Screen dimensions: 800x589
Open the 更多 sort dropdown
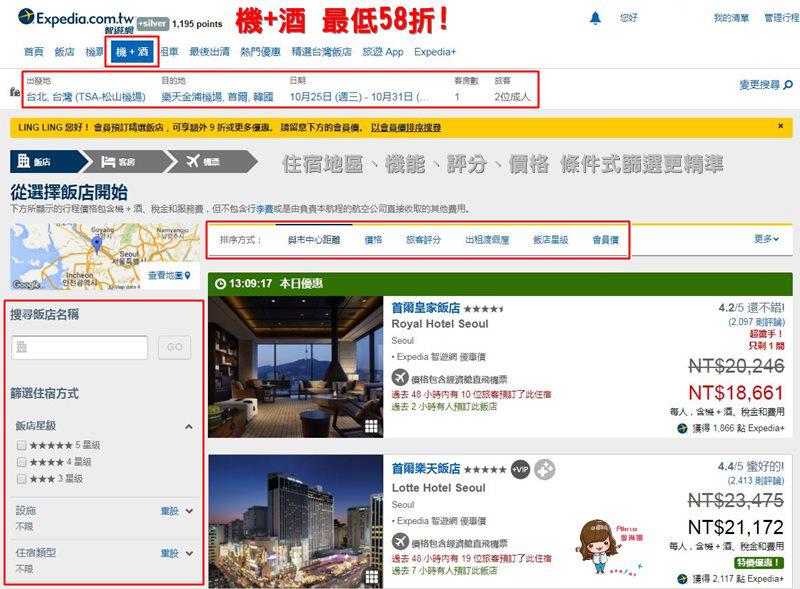pyautogui.click(x=766, y=238)
